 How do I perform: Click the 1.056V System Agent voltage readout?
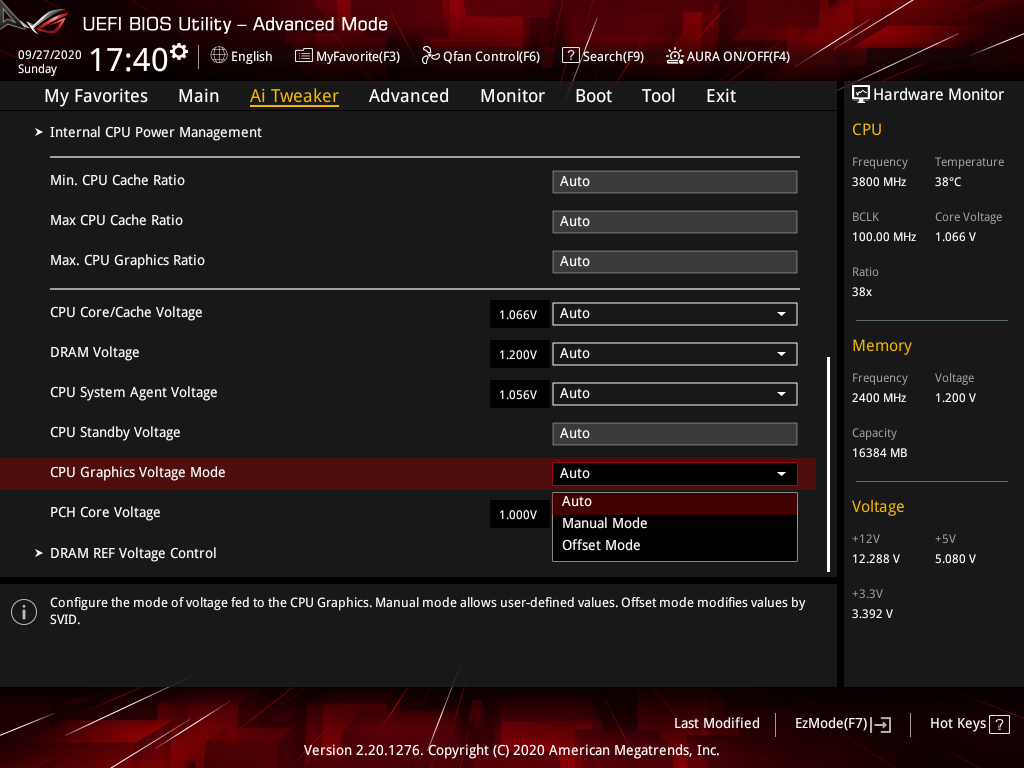point(518,394)
